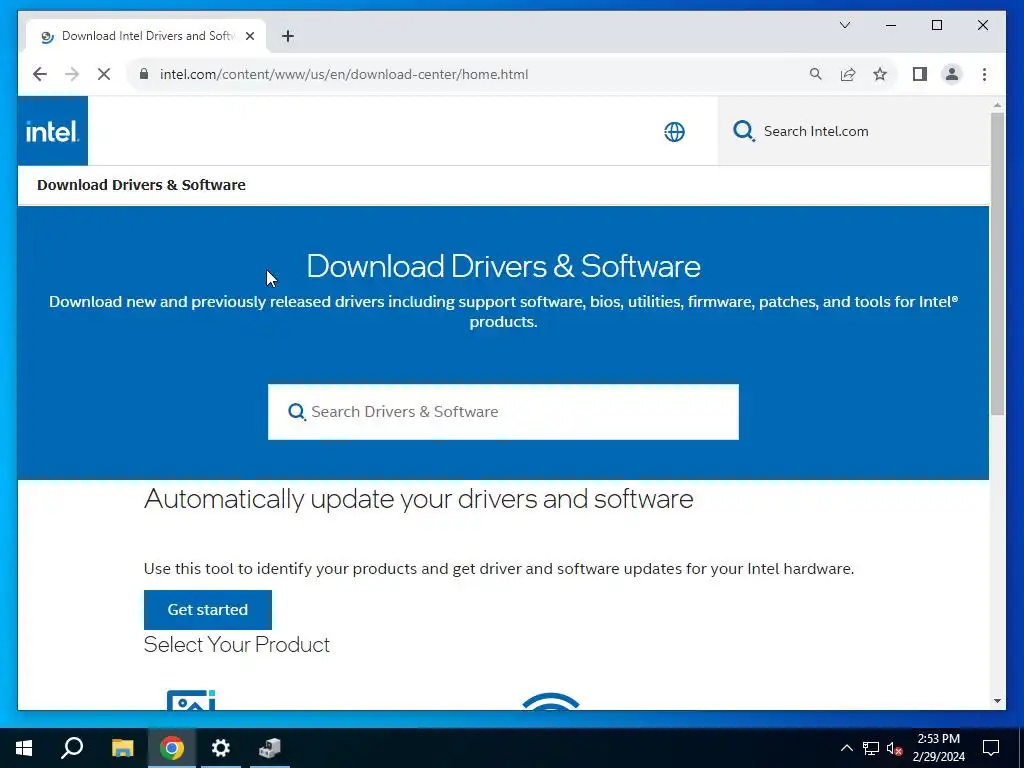This screenshot has height=768, width=1024.
Task: Close the Download Intel Drivers tab
Action: (249, 36)
